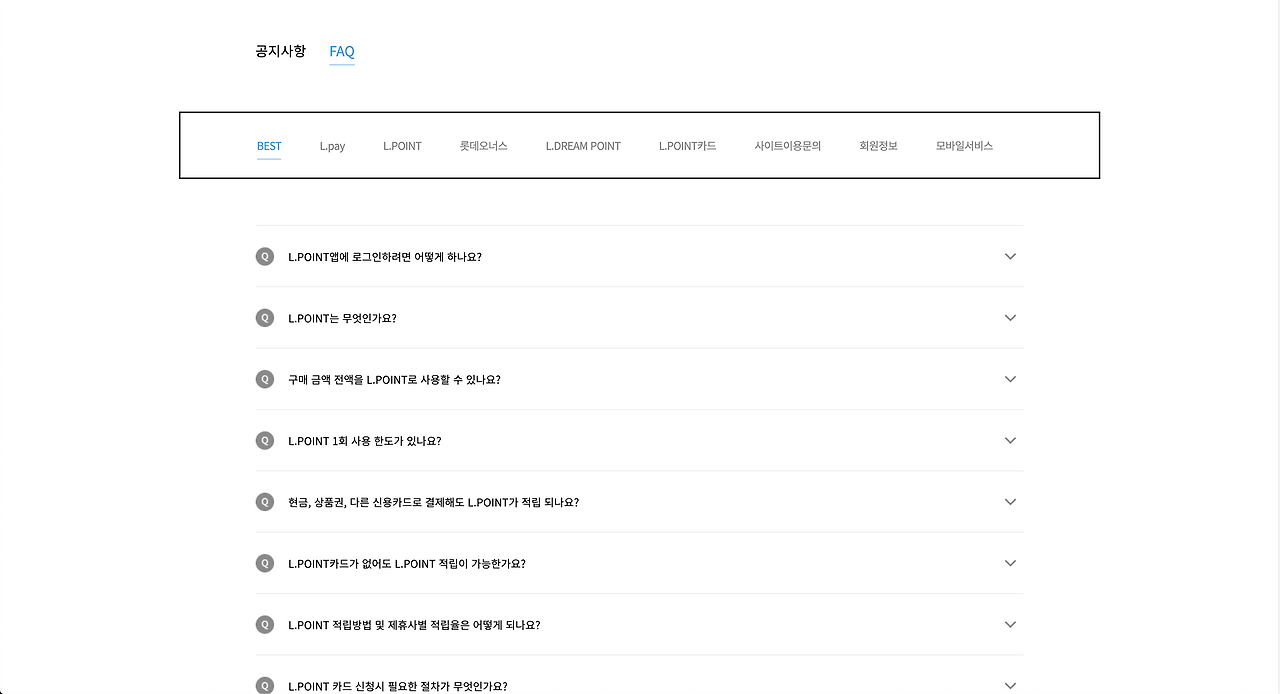Click Q icon beside L.POINT앱 로그인 question

pyautogui.click(x=265, y=257)
